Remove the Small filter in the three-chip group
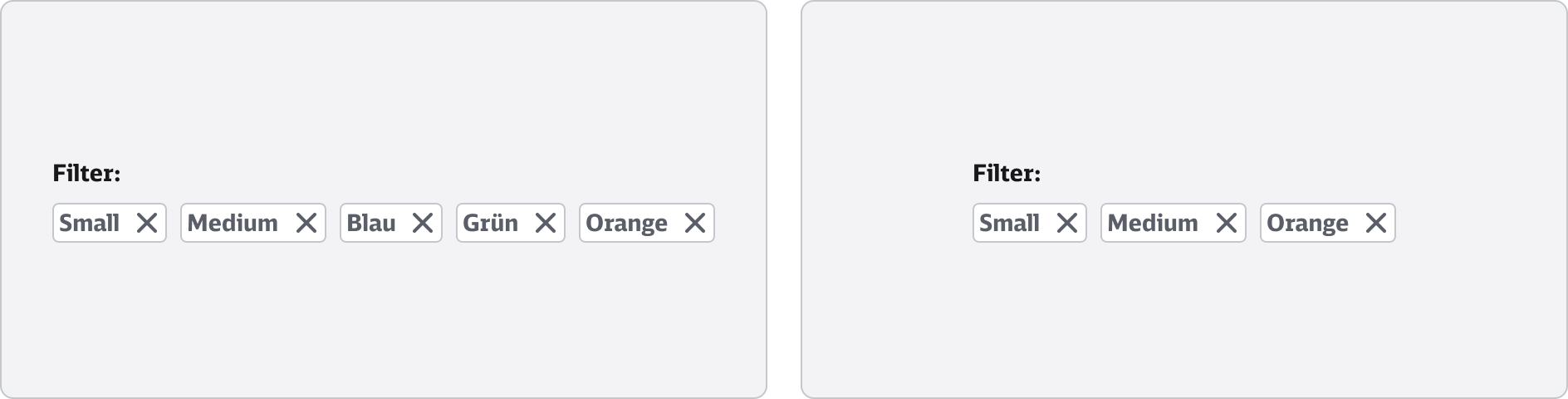Screen dimensions: 1568x399 click(1067, 223)
